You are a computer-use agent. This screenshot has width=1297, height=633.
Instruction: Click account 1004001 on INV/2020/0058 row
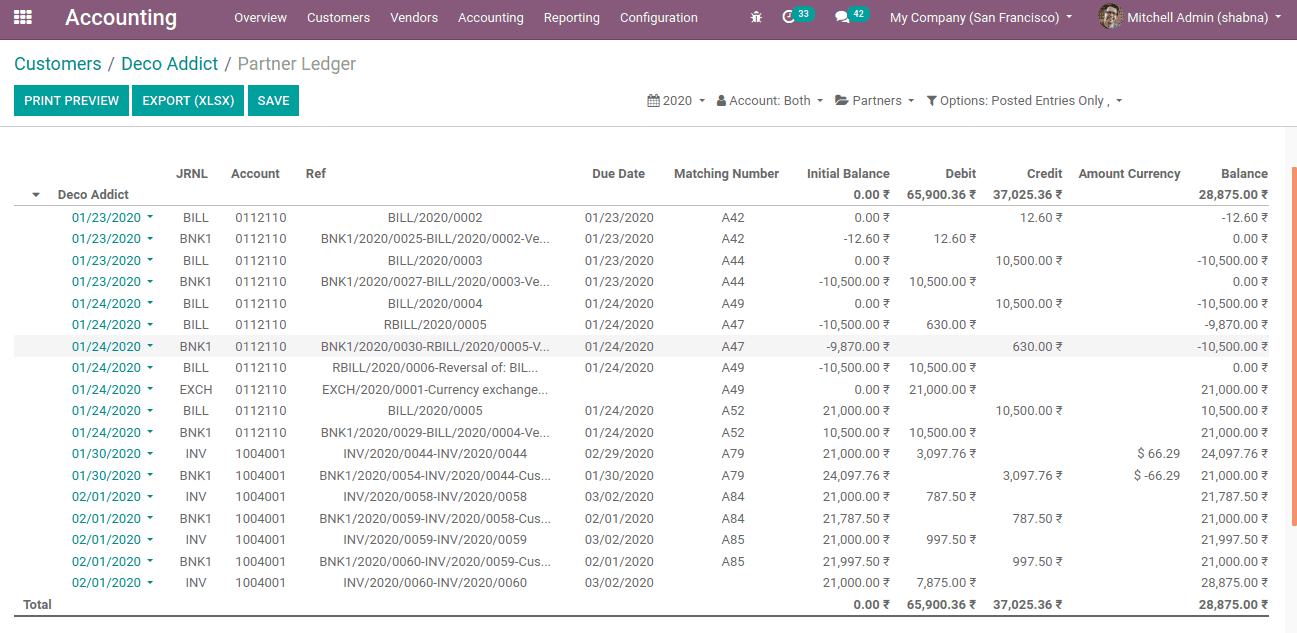pos(261,497)
